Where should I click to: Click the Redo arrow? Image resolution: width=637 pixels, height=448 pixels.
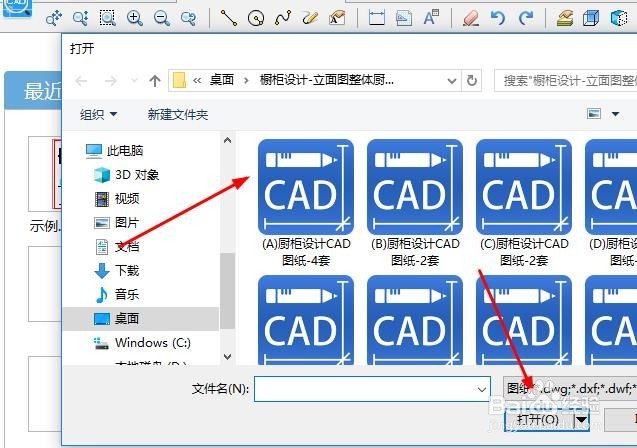pos(526,18)
